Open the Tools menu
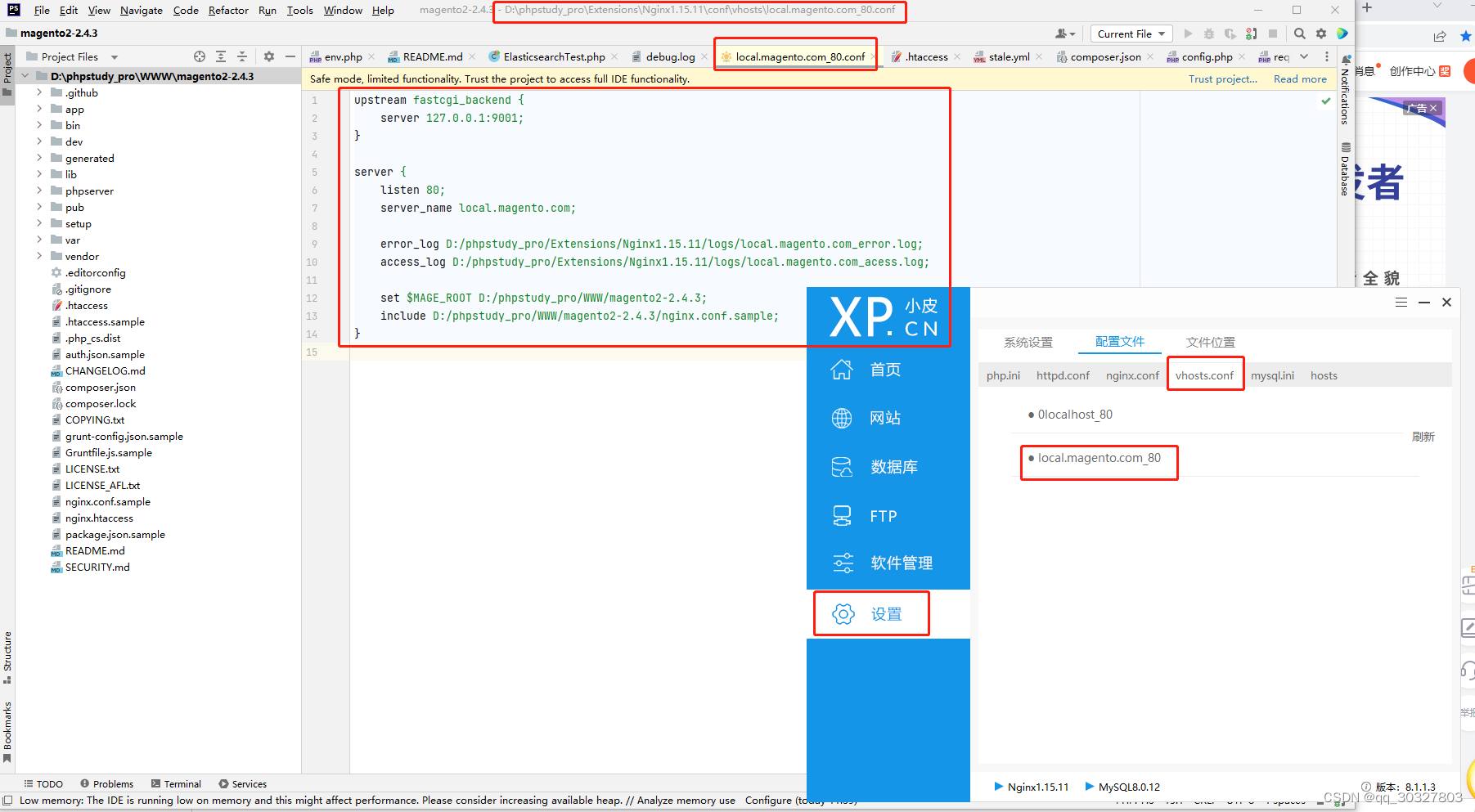The width and height of the screenshot is (1475, 812). 299,10
